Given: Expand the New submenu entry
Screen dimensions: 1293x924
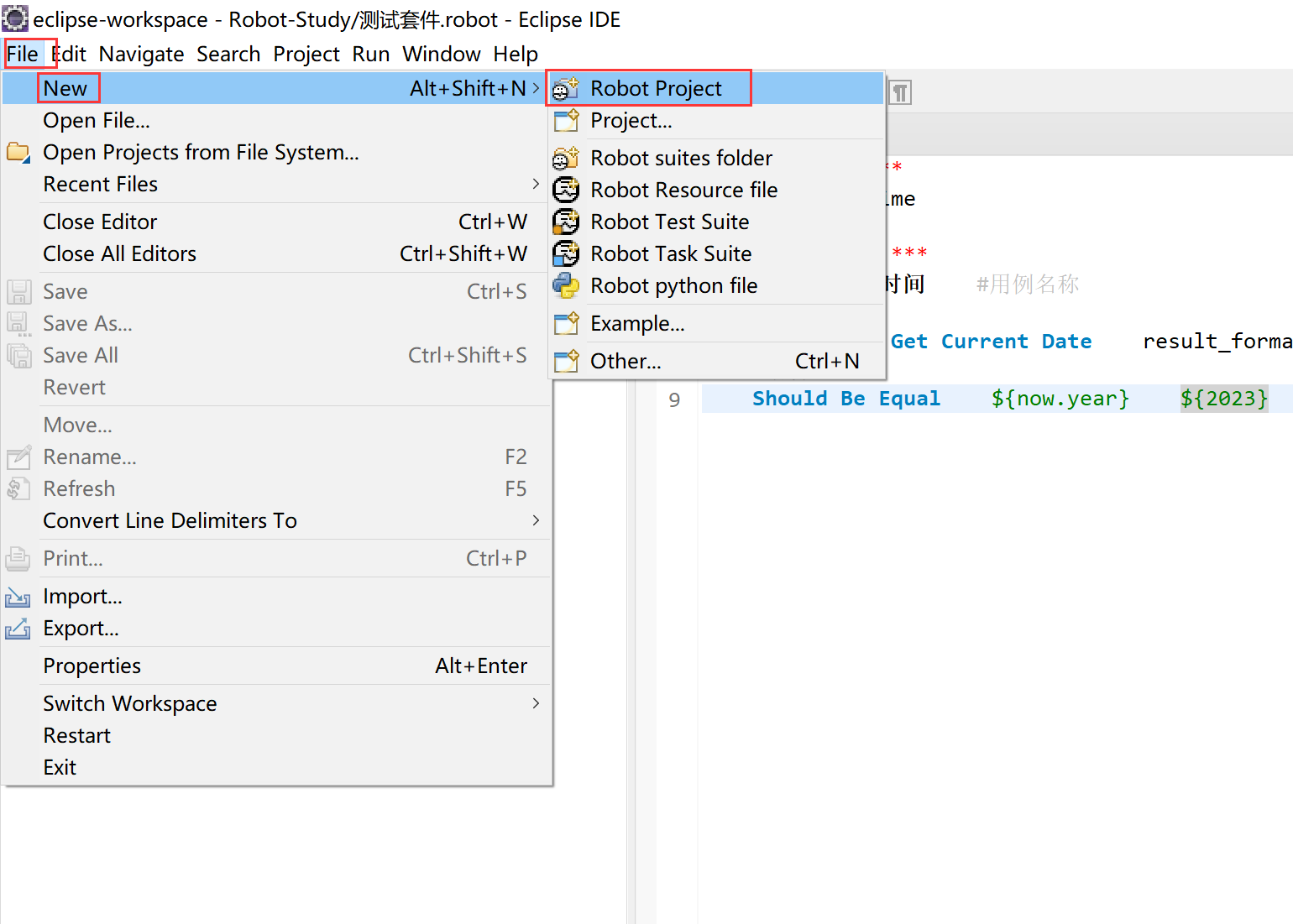Looking at the screenshot, I should (275, 88).
